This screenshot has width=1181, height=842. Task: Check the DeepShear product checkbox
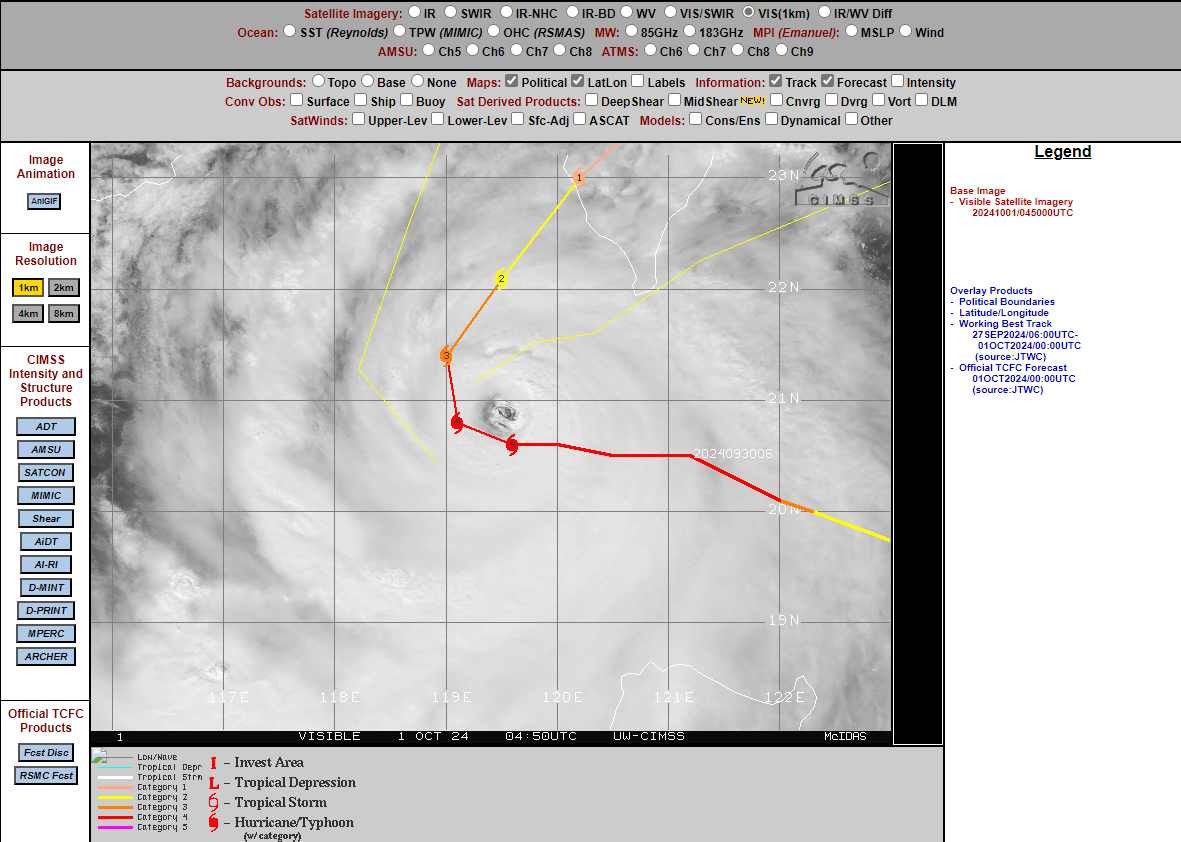click(591, 99)
